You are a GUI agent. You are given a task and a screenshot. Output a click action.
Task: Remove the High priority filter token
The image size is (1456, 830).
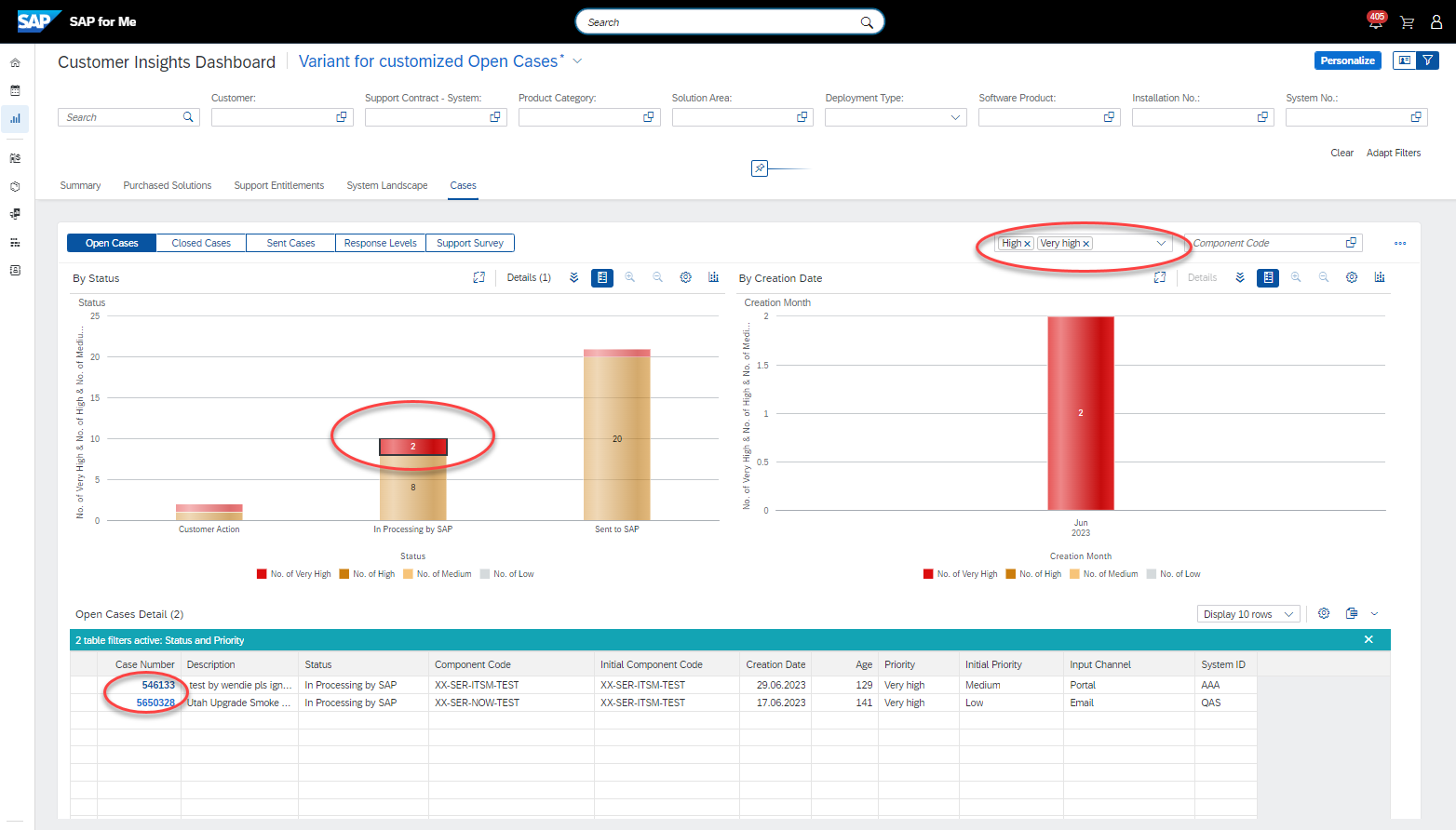pos(1027,244)
